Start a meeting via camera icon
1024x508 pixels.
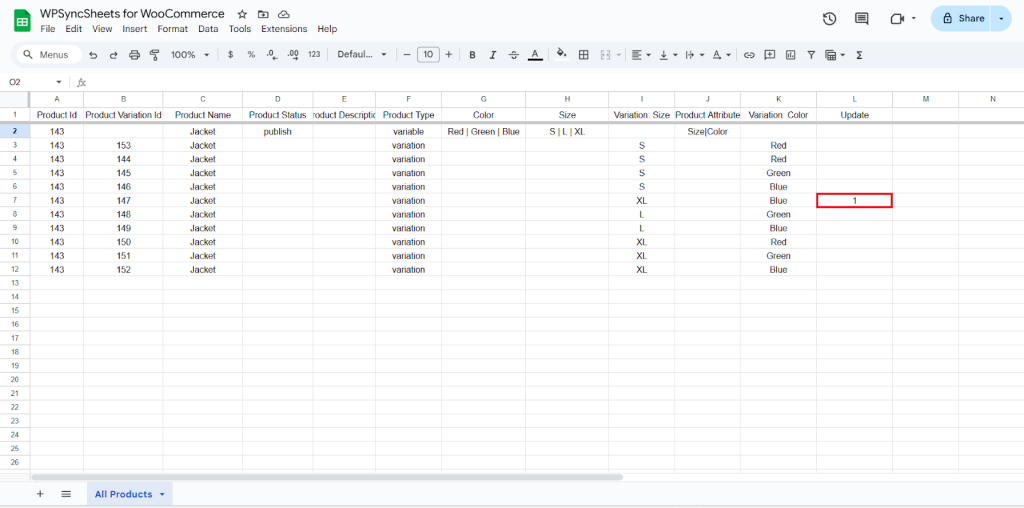coord(897,19)
